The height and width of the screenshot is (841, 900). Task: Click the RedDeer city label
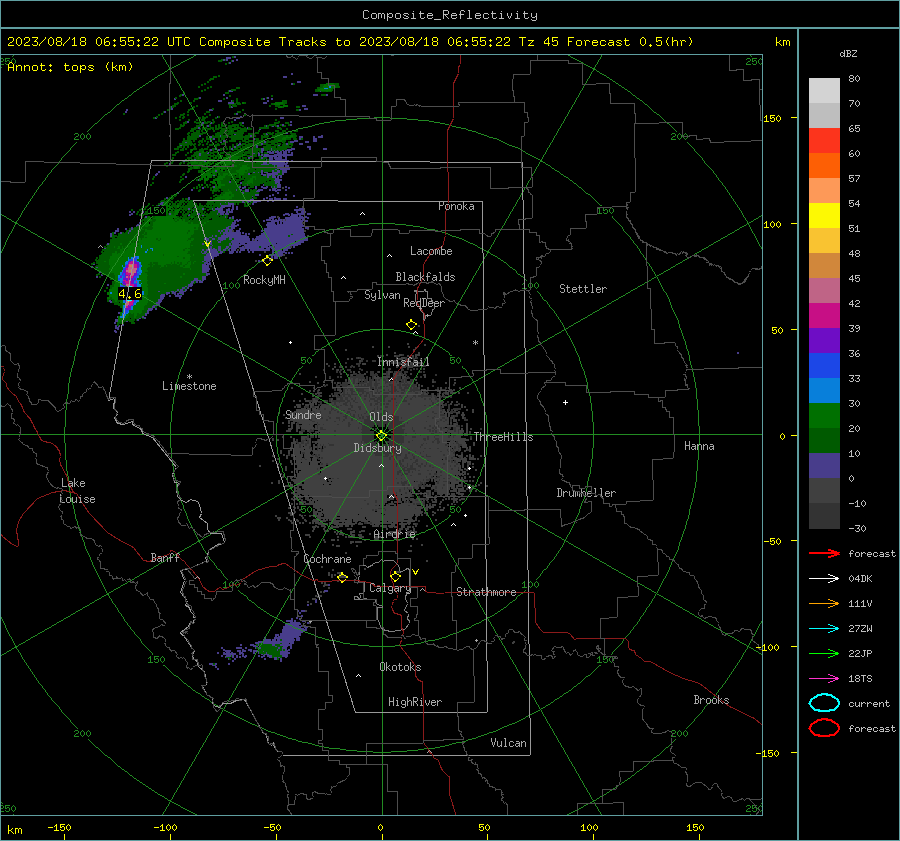(424, 303)
